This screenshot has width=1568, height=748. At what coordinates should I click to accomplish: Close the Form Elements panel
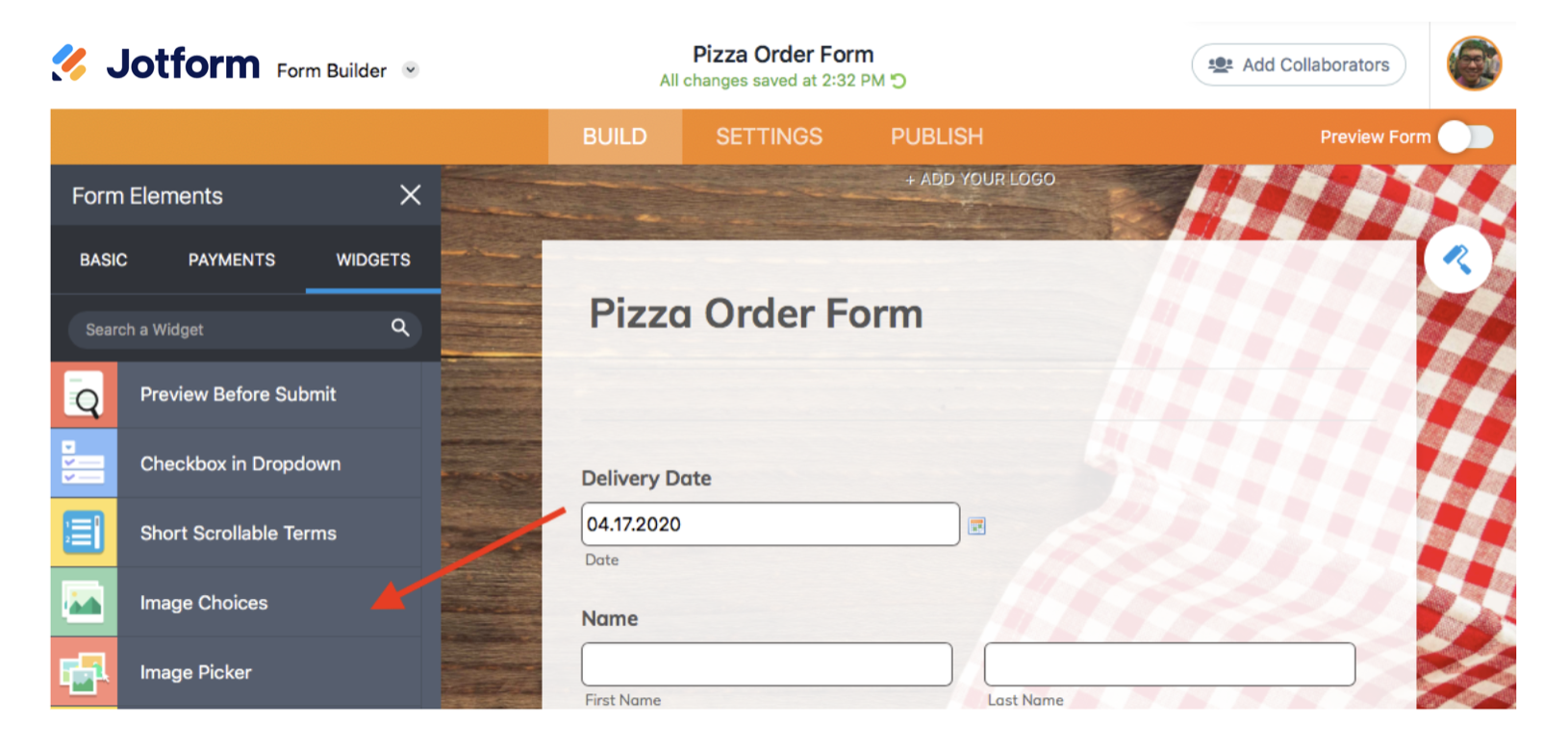411,195
